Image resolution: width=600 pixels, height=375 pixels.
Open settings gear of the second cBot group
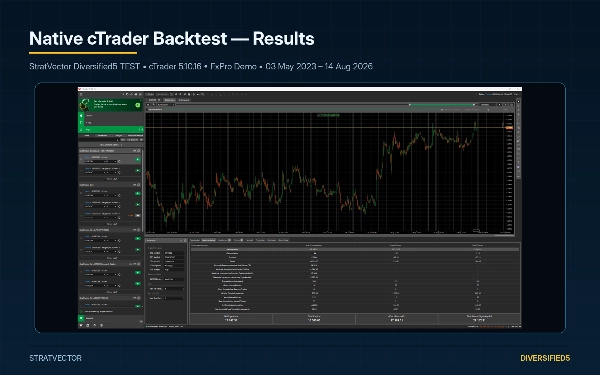[139, 185]
